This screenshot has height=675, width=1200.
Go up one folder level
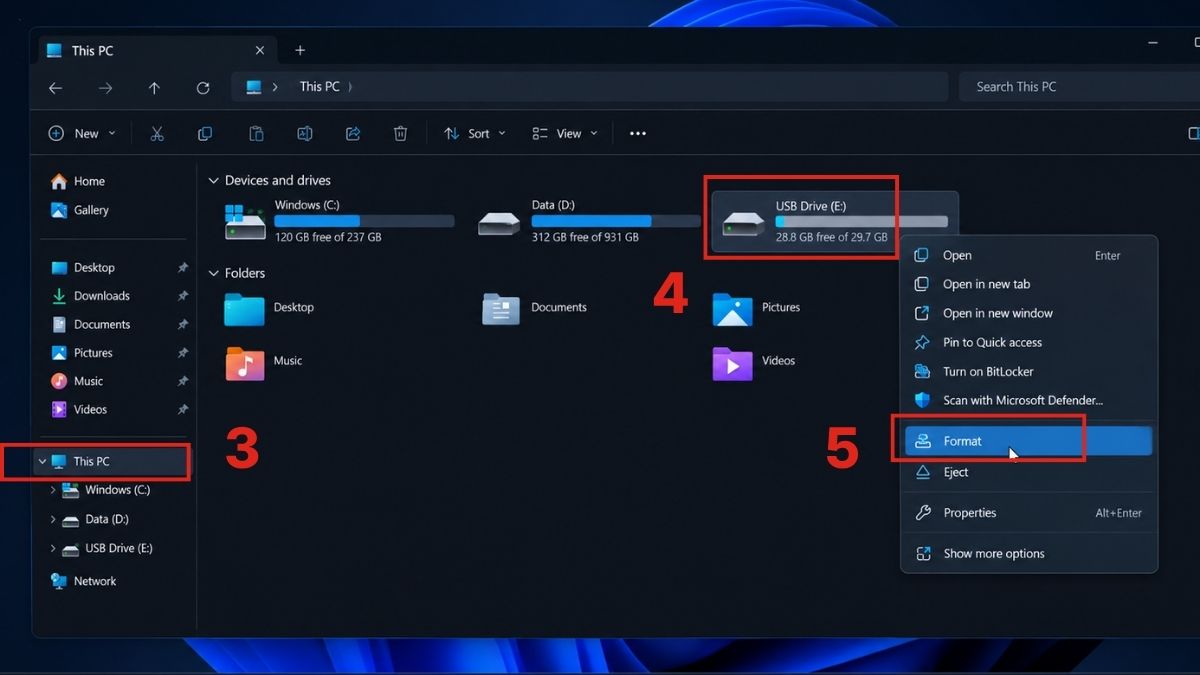click(154, 88)
